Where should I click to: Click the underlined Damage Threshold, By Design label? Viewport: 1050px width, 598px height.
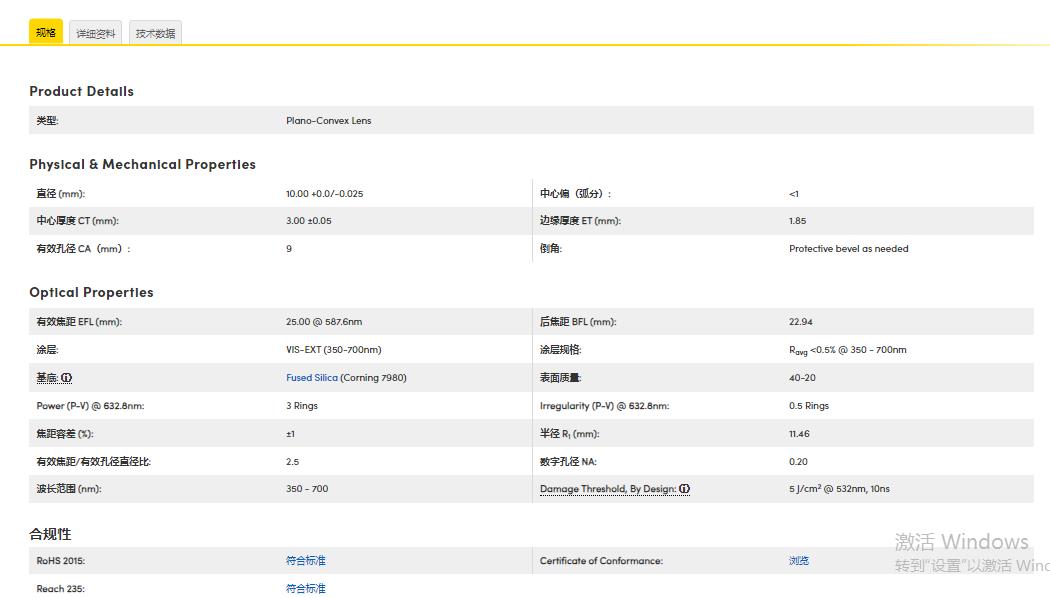click(608, 489)
